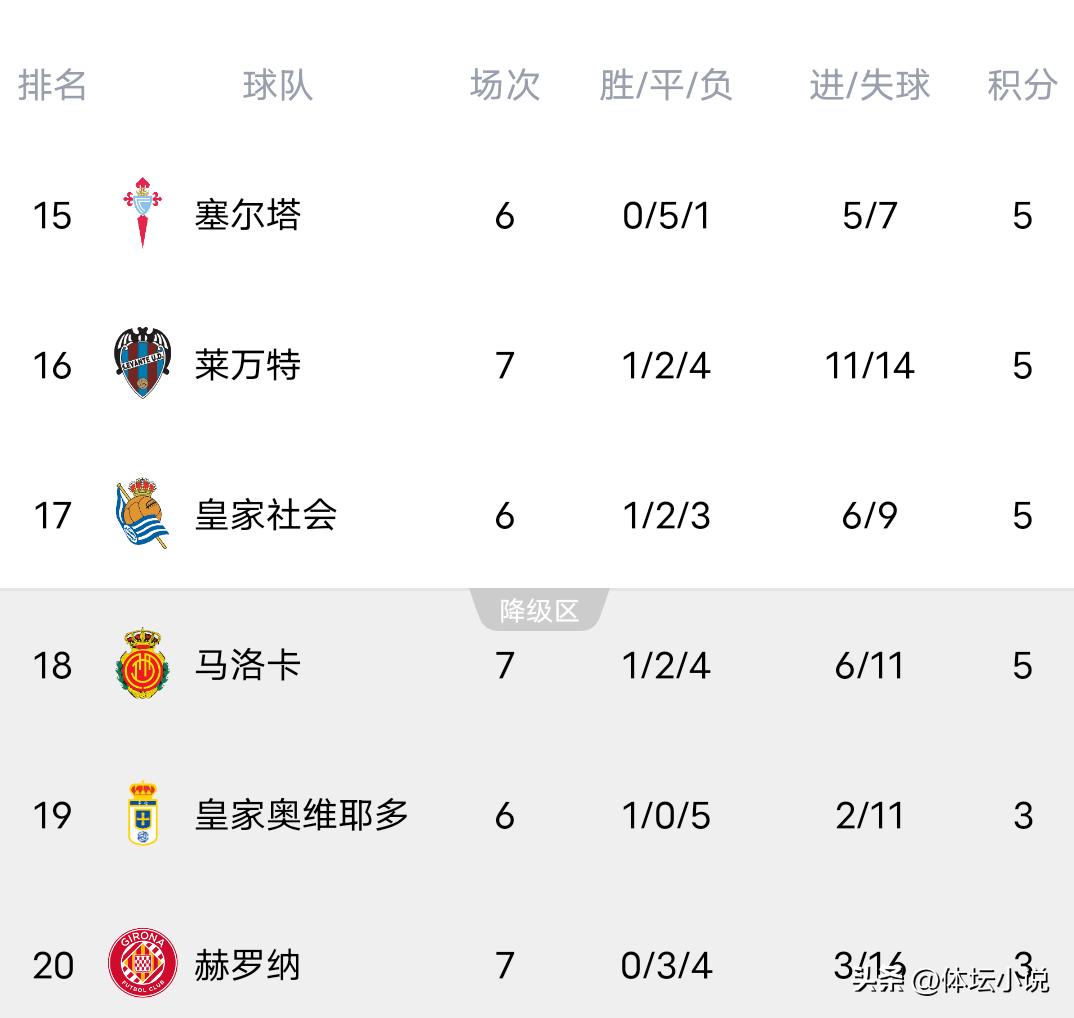Click the Celta Vigo club crest

142,213
